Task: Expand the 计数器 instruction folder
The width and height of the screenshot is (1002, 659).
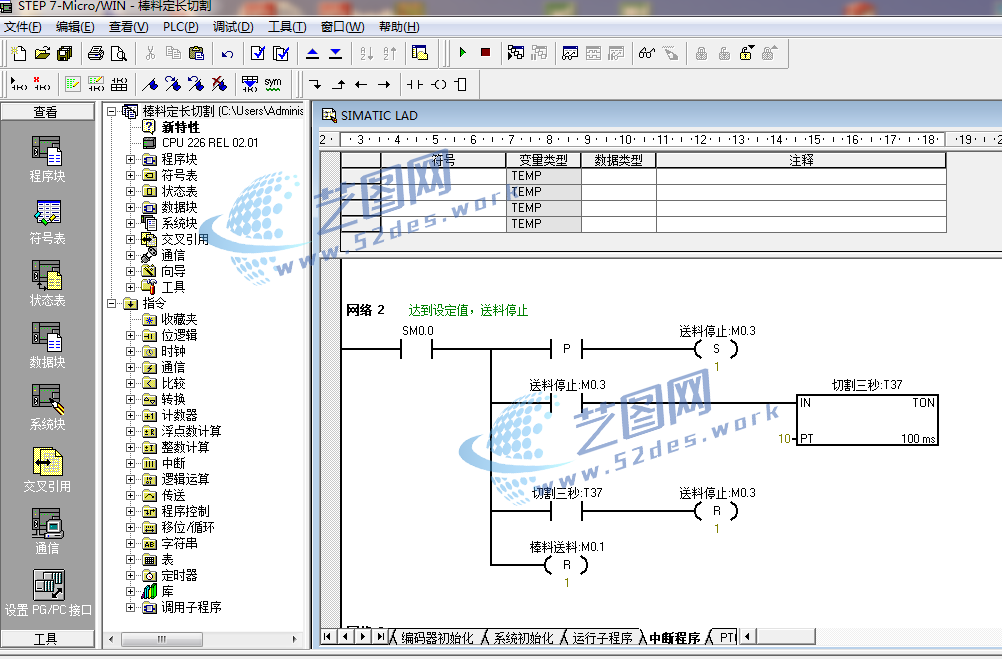Action: 130,415
